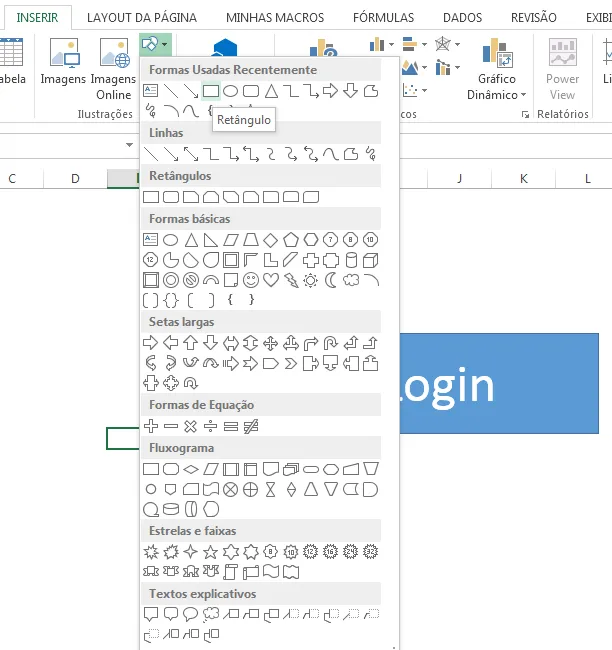Screen dimensions: 612x650
Task: Select the Vertical Scroll shape
Action: coord(230,572)
